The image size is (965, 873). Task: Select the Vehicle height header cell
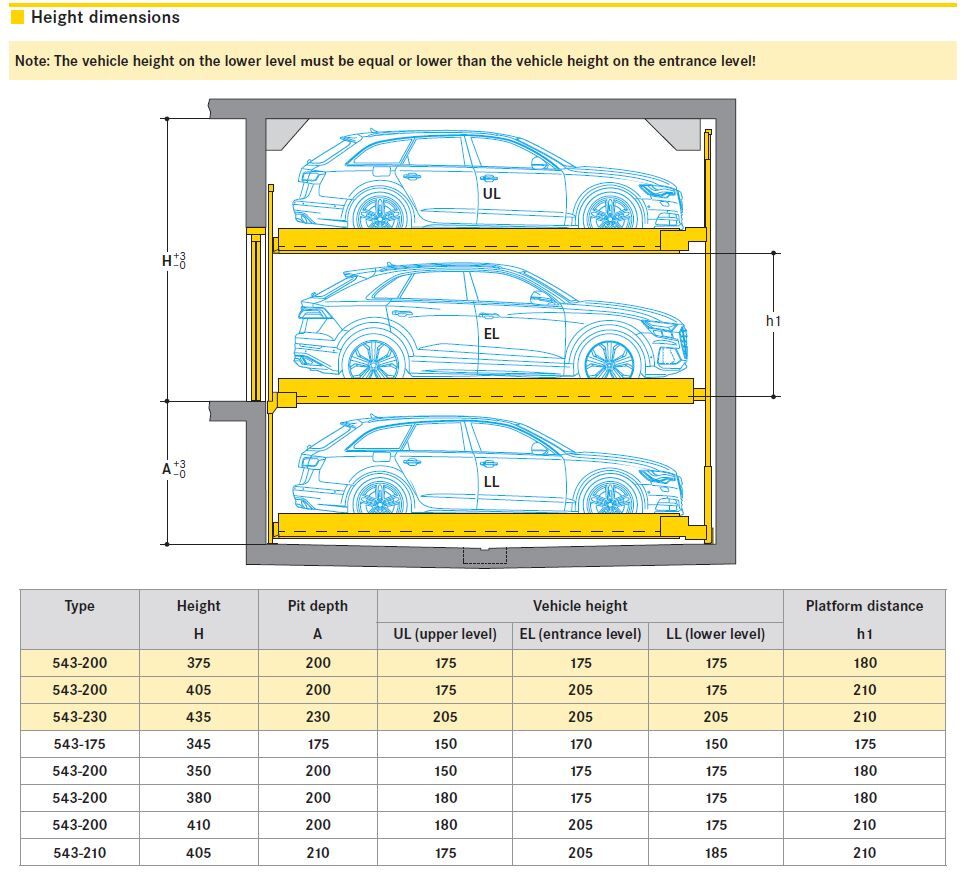(x=580, y=606)
